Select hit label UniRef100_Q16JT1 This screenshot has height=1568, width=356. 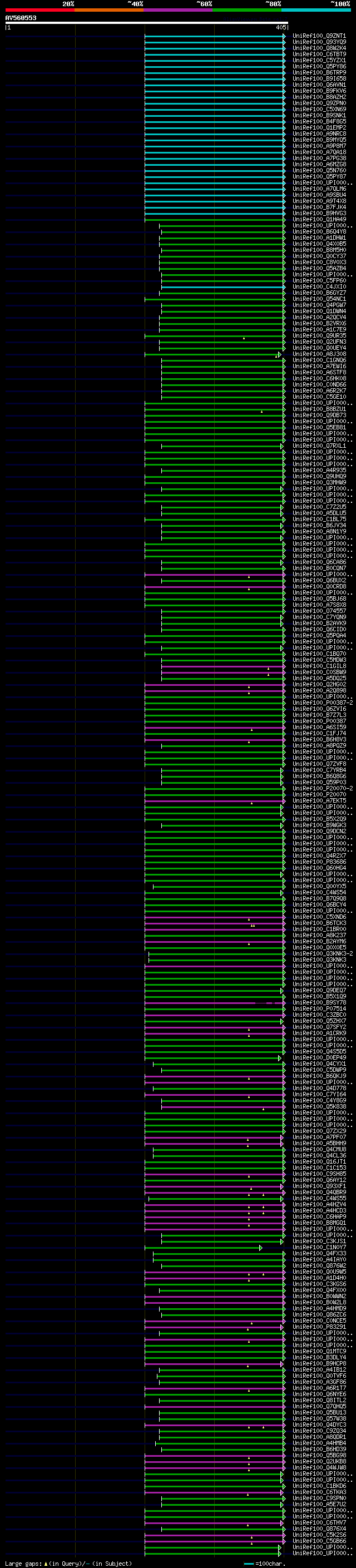pos(319,1162)
